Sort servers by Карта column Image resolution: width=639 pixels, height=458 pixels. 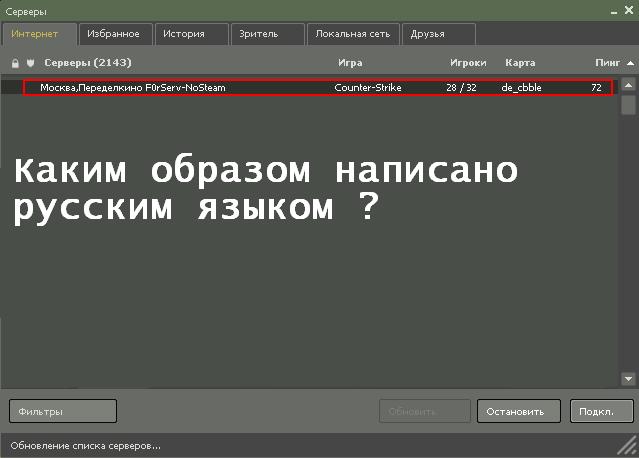pos(520,63)
